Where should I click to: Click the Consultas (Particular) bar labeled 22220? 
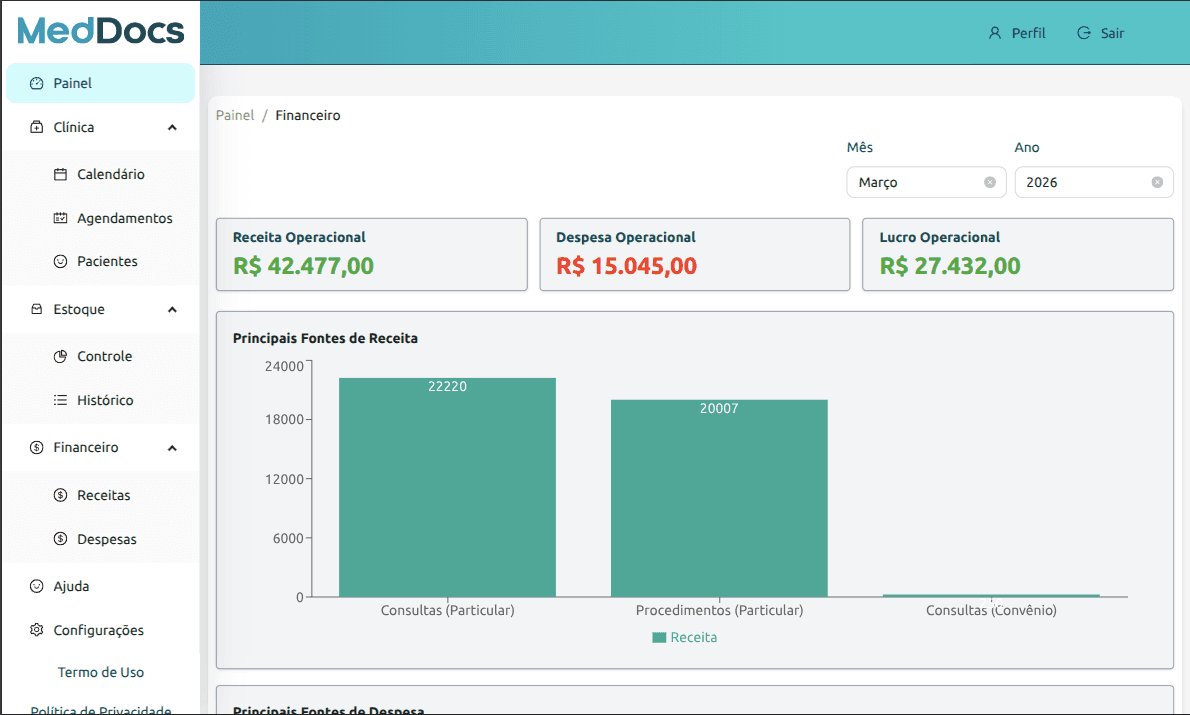tap(447, 490)
